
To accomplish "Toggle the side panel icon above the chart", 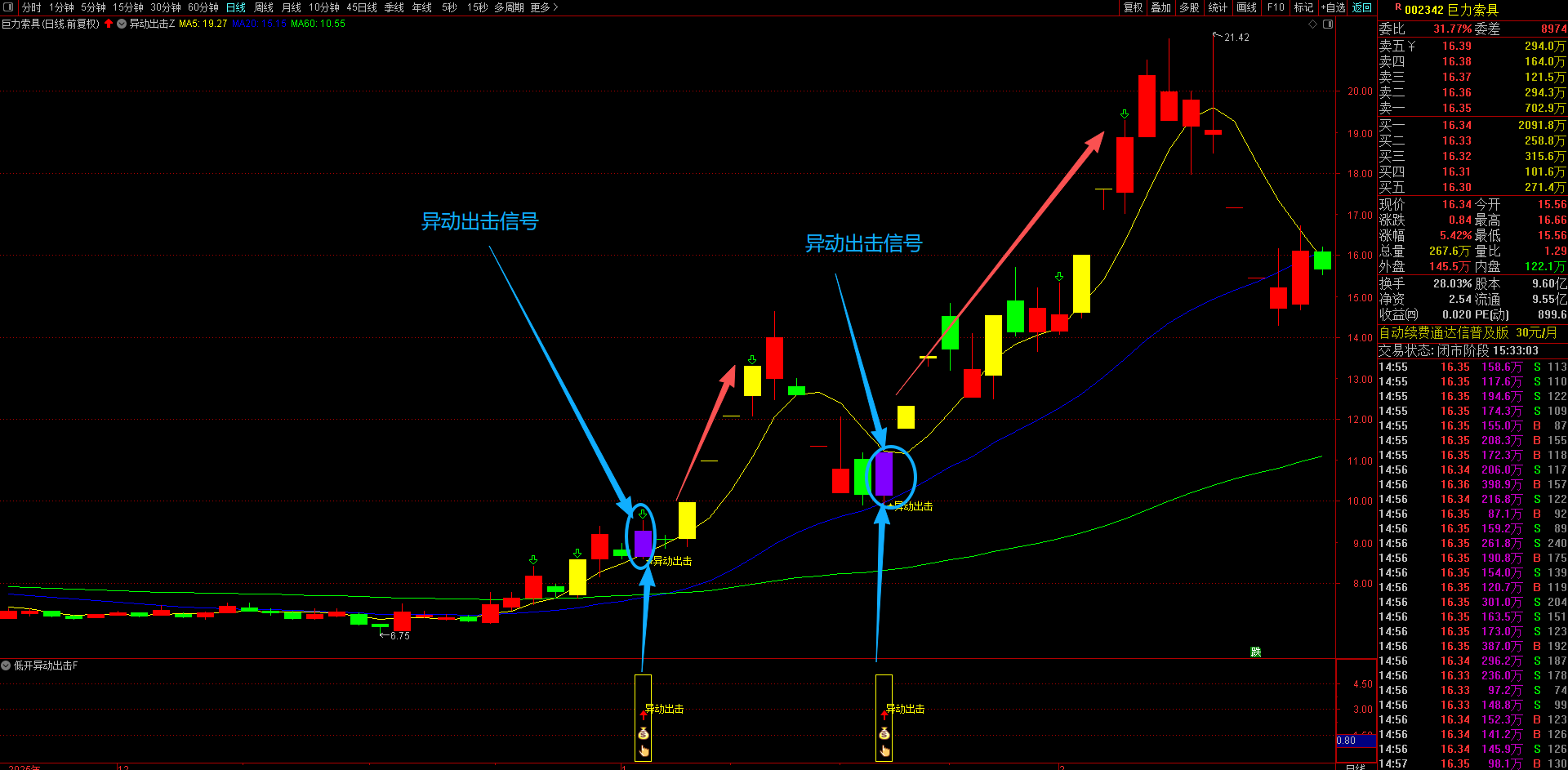I will [1328, 24].
